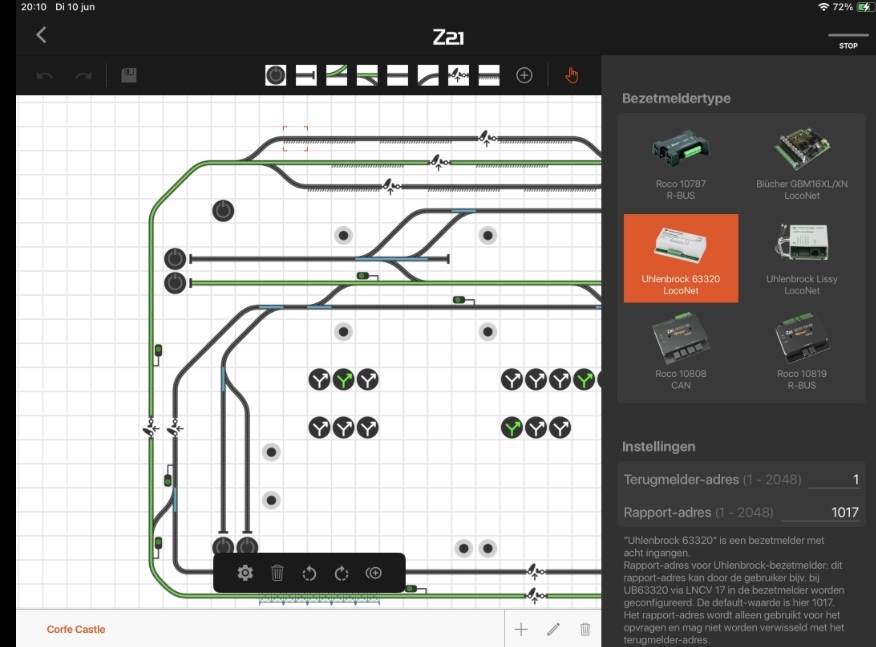Tap the Wi-Fi icon in the status bar

823,7
